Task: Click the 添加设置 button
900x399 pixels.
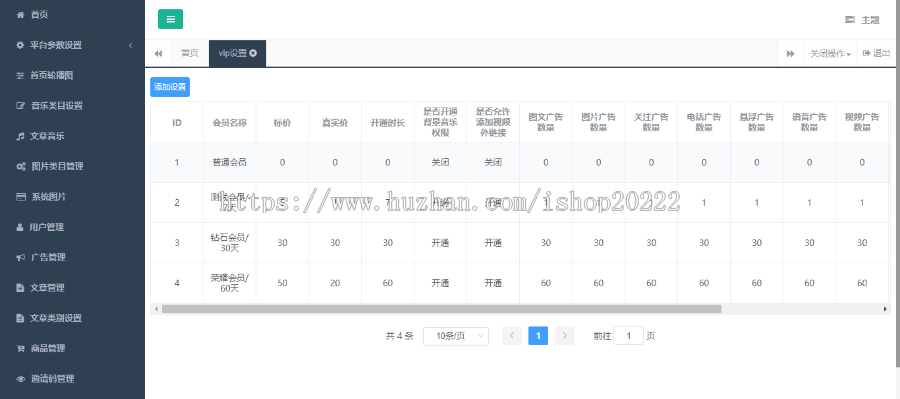Action: click(170, 87)
